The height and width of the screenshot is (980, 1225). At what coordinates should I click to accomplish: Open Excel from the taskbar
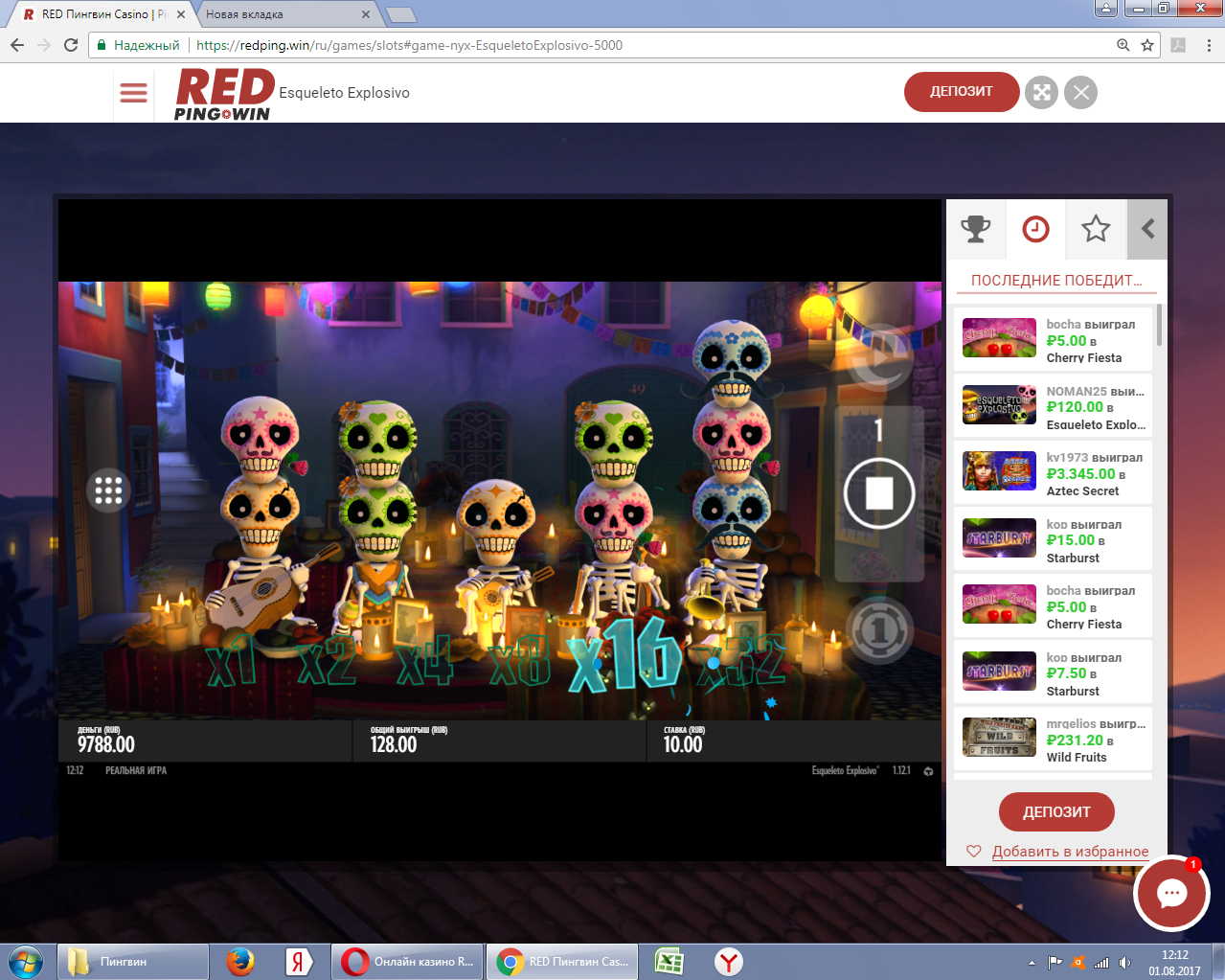[669, 962]
